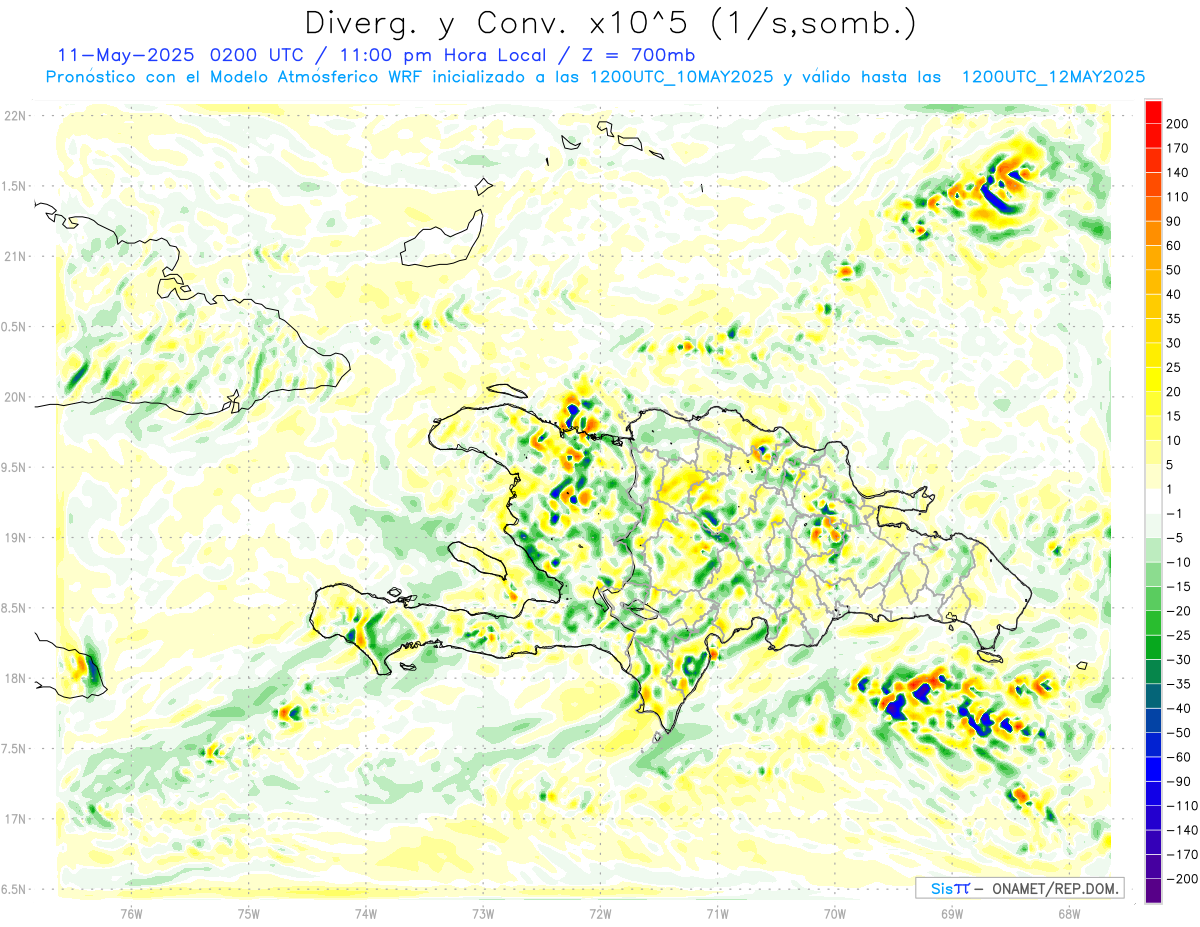Select the 17N latitude label
Image resolution: width=1200 pixels, height=927 pixels.
16,819
